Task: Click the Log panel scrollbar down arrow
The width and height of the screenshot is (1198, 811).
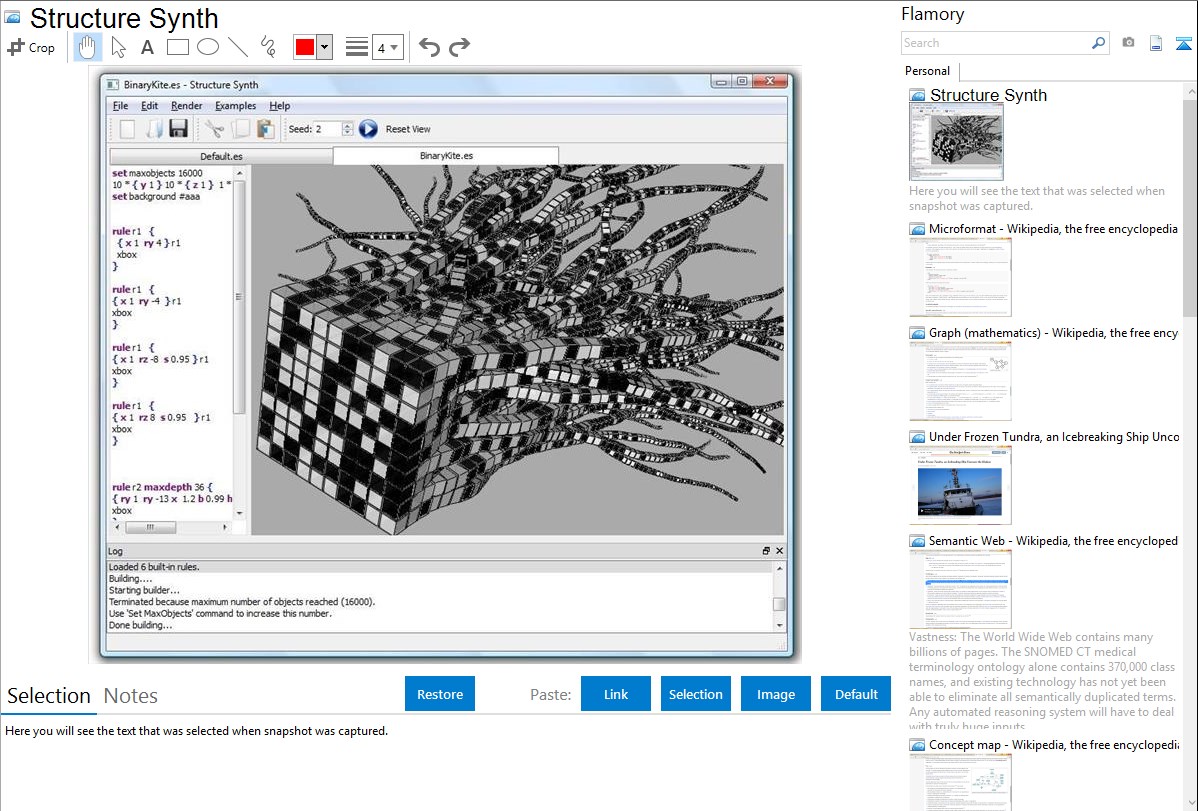Action: pos(779,625)
